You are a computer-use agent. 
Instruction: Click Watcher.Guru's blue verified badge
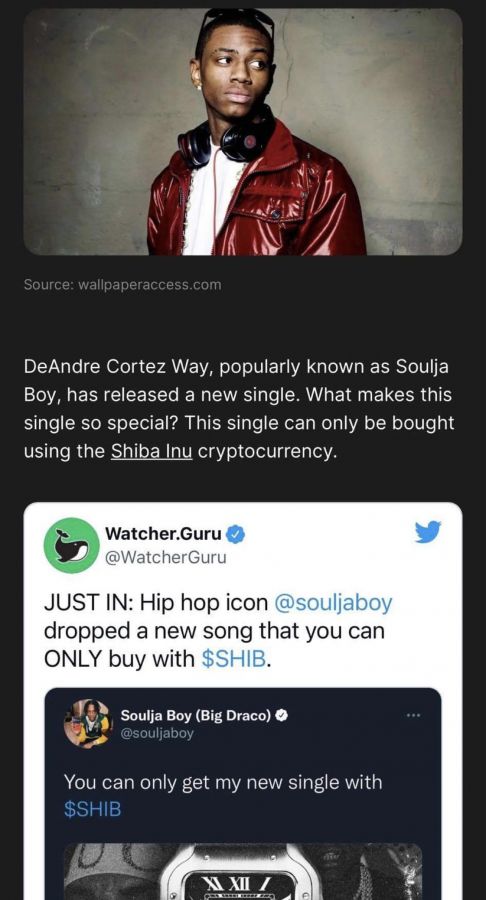(x=235, y=535)
